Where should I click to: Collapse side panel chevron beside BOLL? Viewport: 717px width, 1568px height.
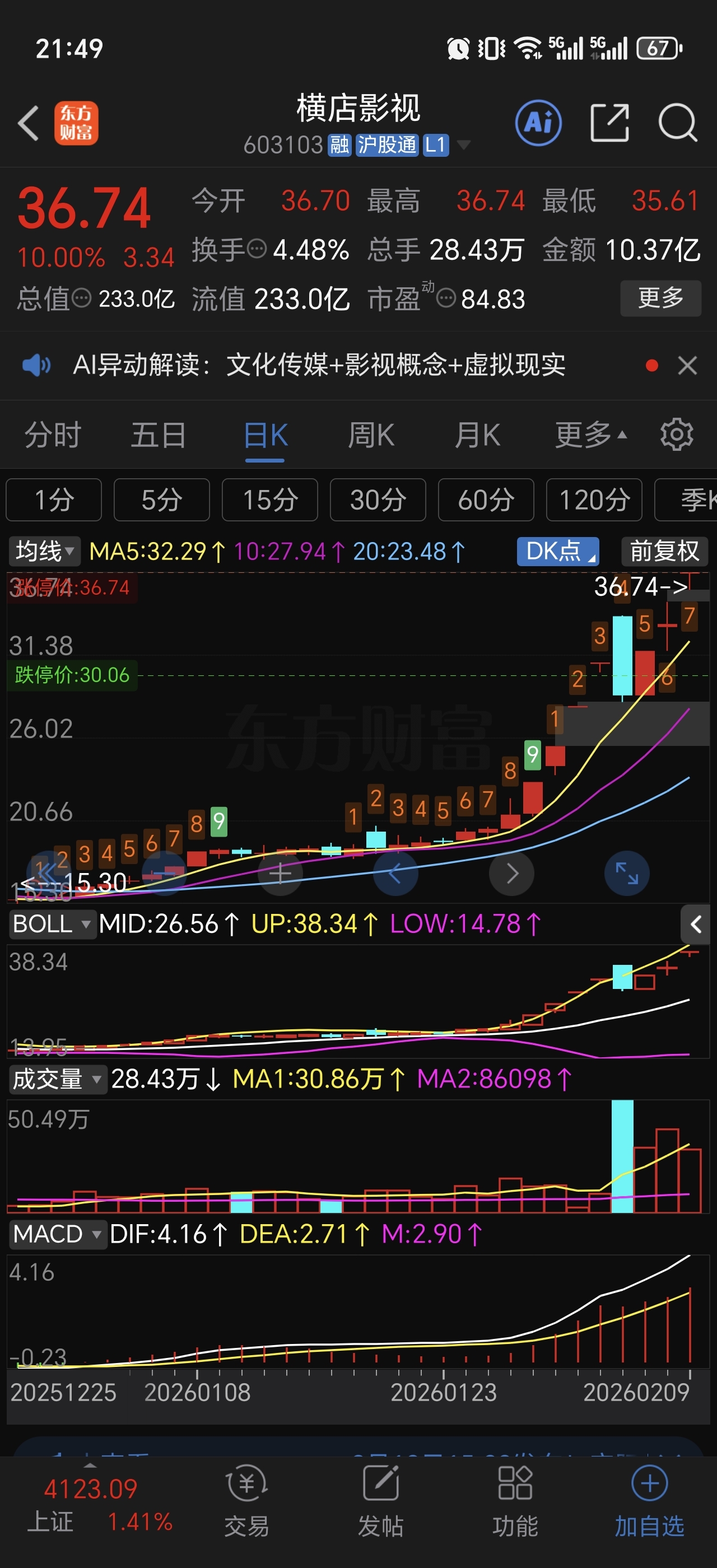pyautogui.click(x=696, y=925)
